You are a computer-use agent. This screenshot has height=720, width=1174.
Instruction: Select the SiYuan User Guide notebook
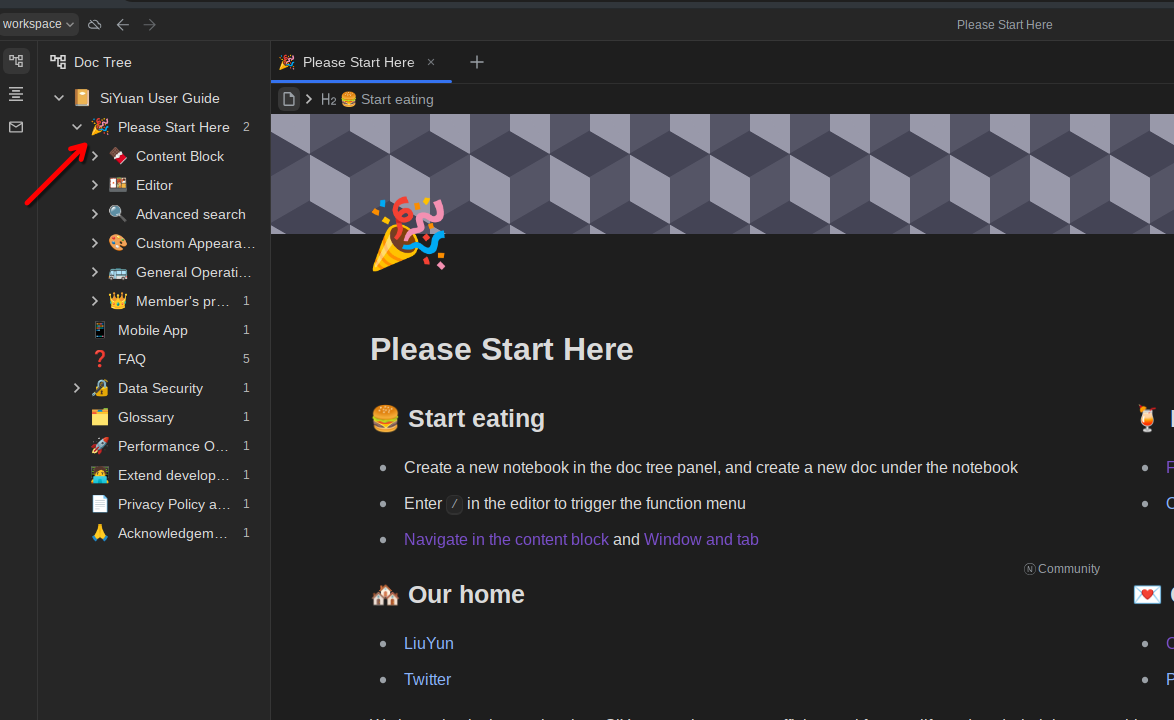[x=159, y=98]
